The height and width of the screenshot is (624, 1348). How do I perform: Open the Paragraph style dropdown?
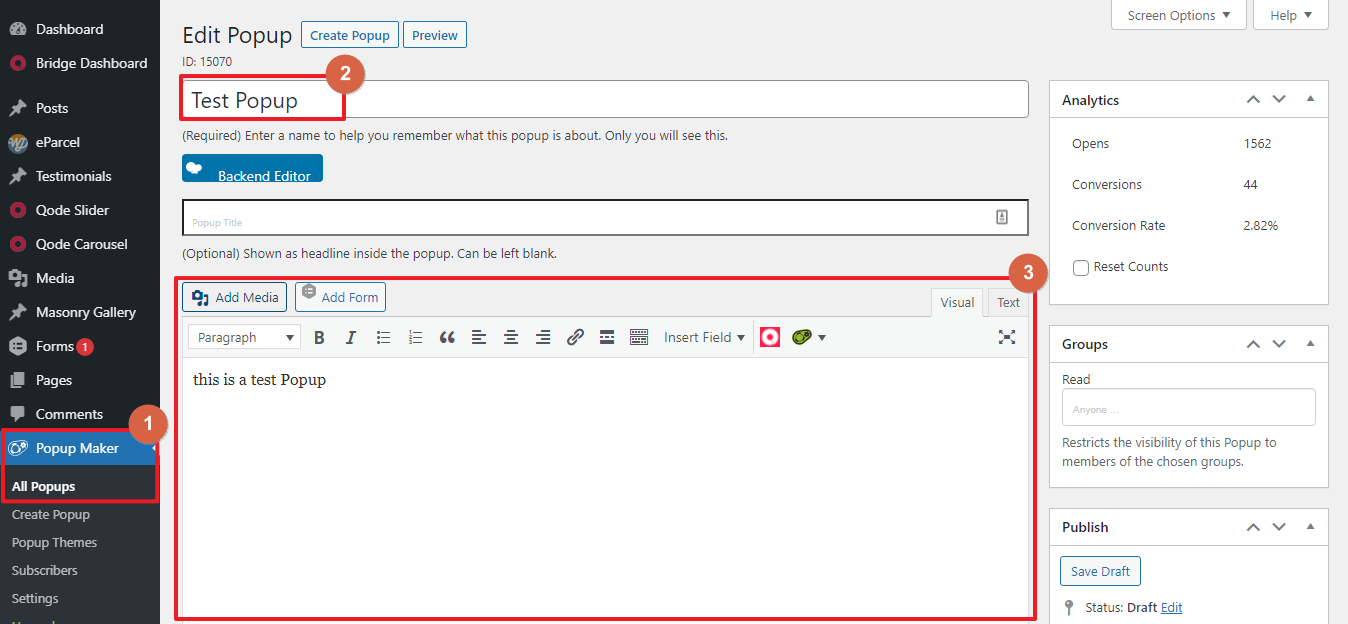[243, 337]
